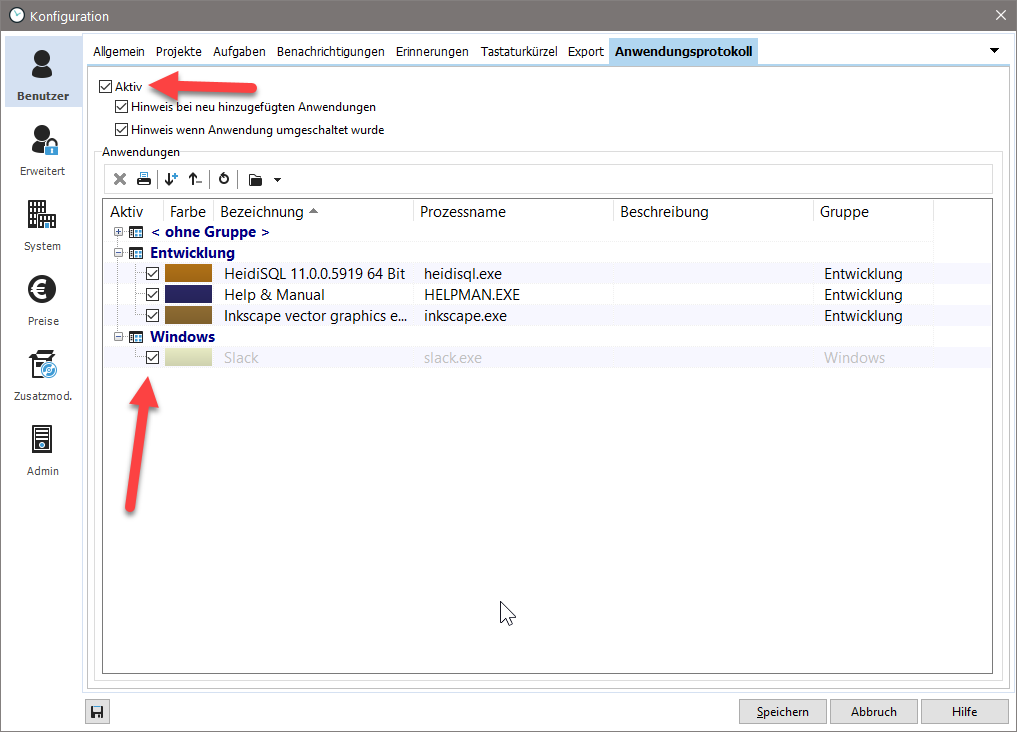Switch to the Allgemein tab

119,51
